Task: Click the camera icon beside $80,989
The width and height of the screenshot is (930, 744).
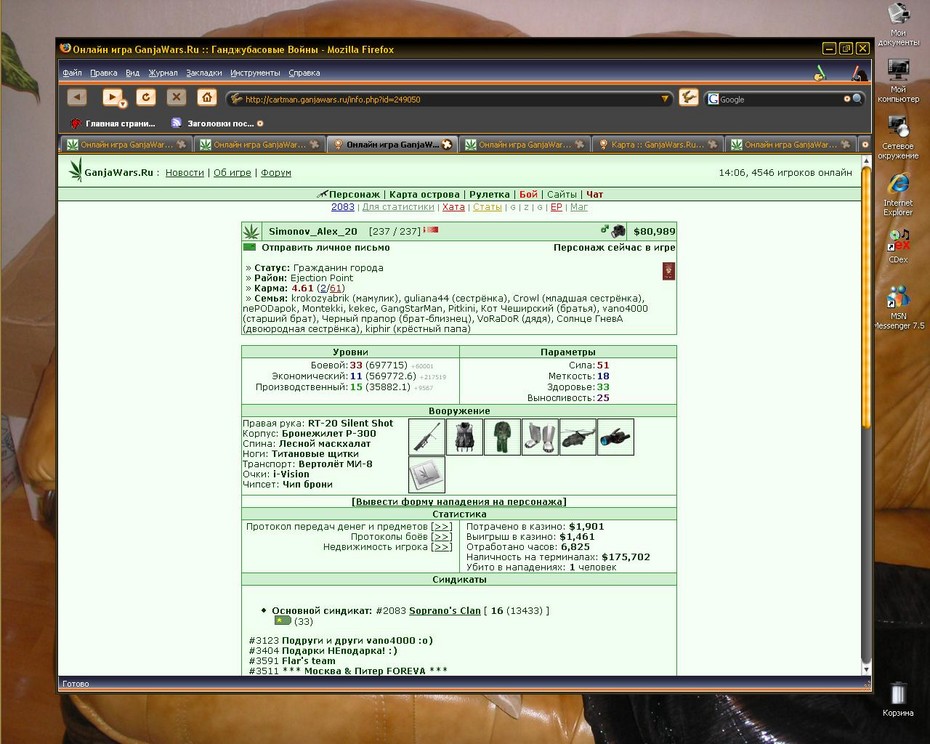Action: 618,231
